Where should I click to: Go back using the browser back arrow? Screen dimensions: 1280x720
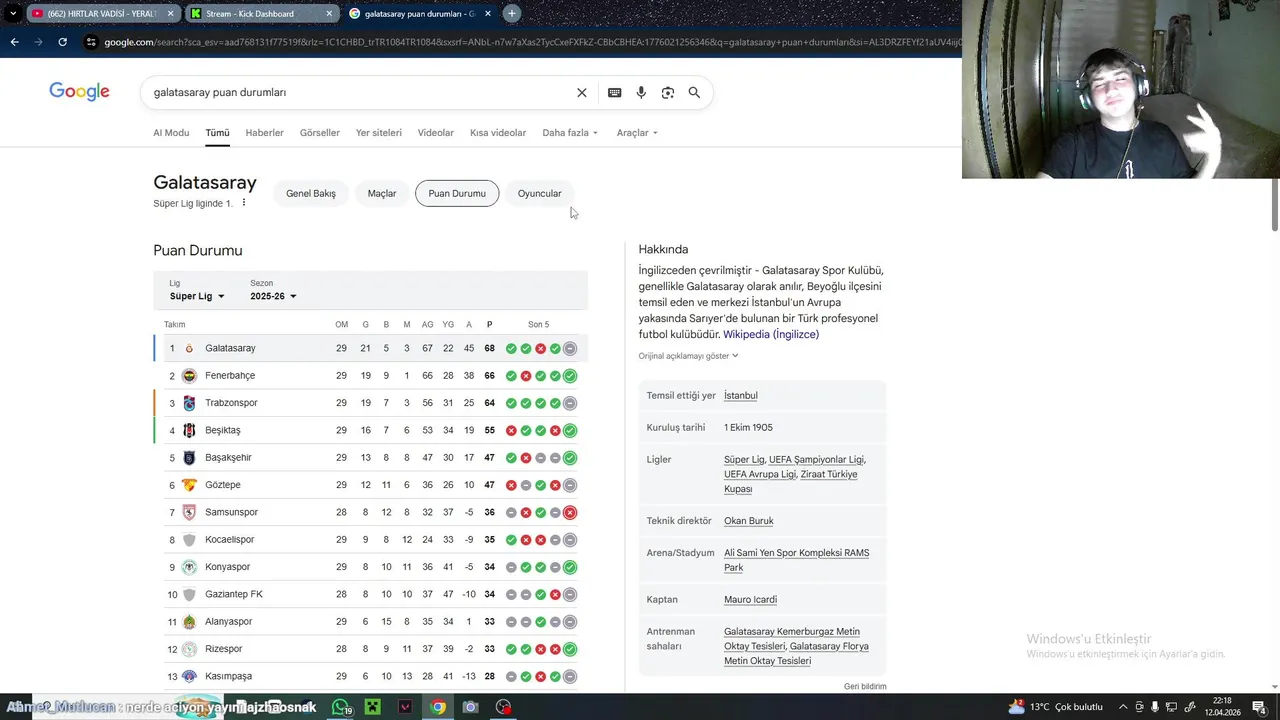point(14,42)
